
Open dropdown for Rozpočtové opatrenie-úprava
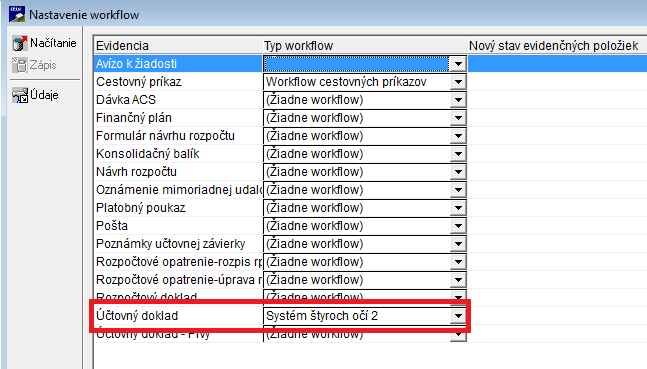(x=458, y=280)
